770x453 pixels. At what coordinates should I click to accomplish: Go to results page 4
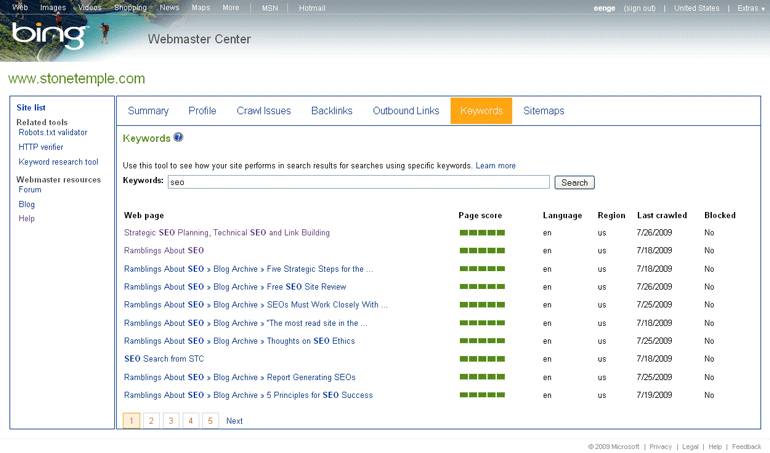[x=191, y=421]
